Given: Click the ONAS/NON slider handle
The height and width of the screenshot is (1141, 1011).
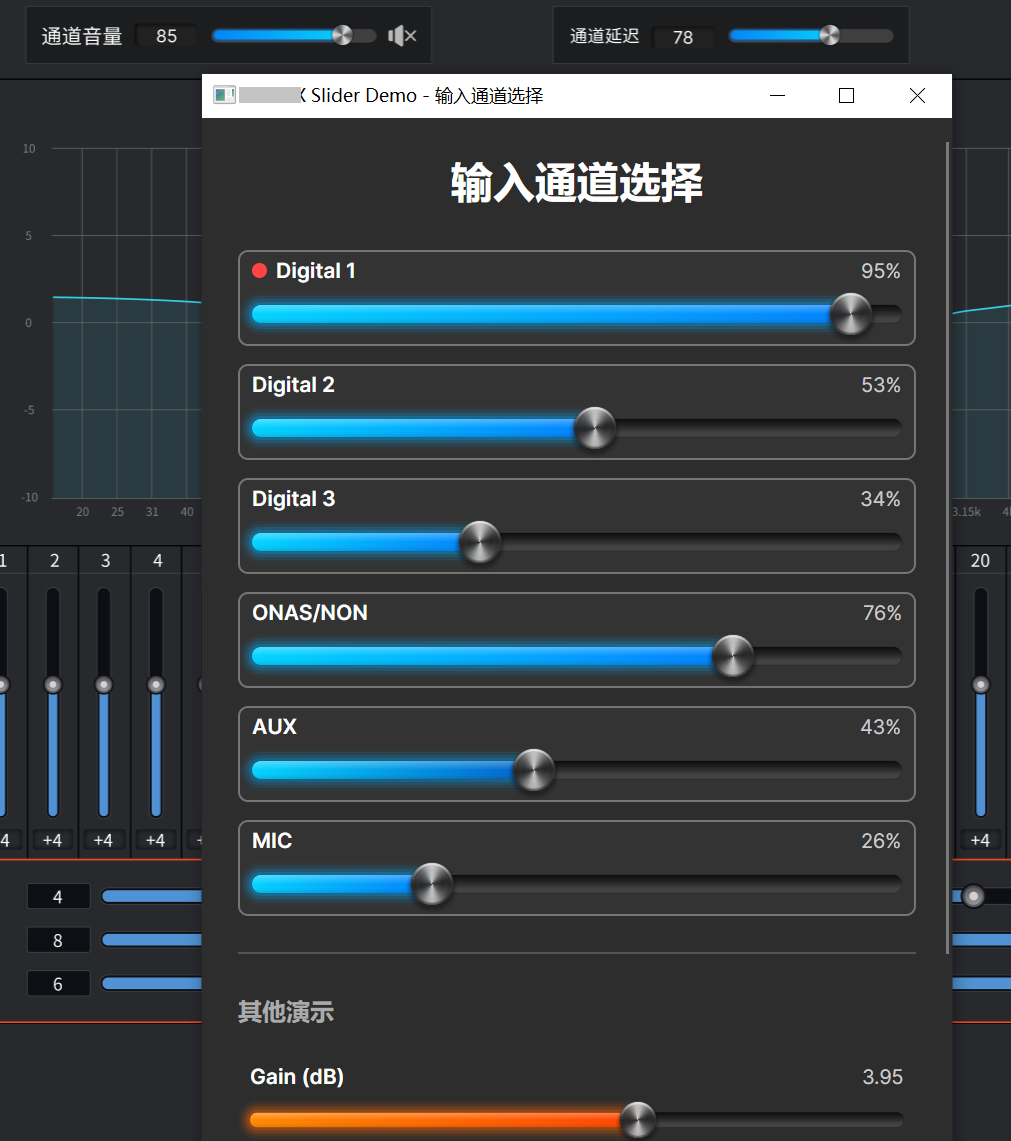Looking at the screenshot, I should point(732,656).
